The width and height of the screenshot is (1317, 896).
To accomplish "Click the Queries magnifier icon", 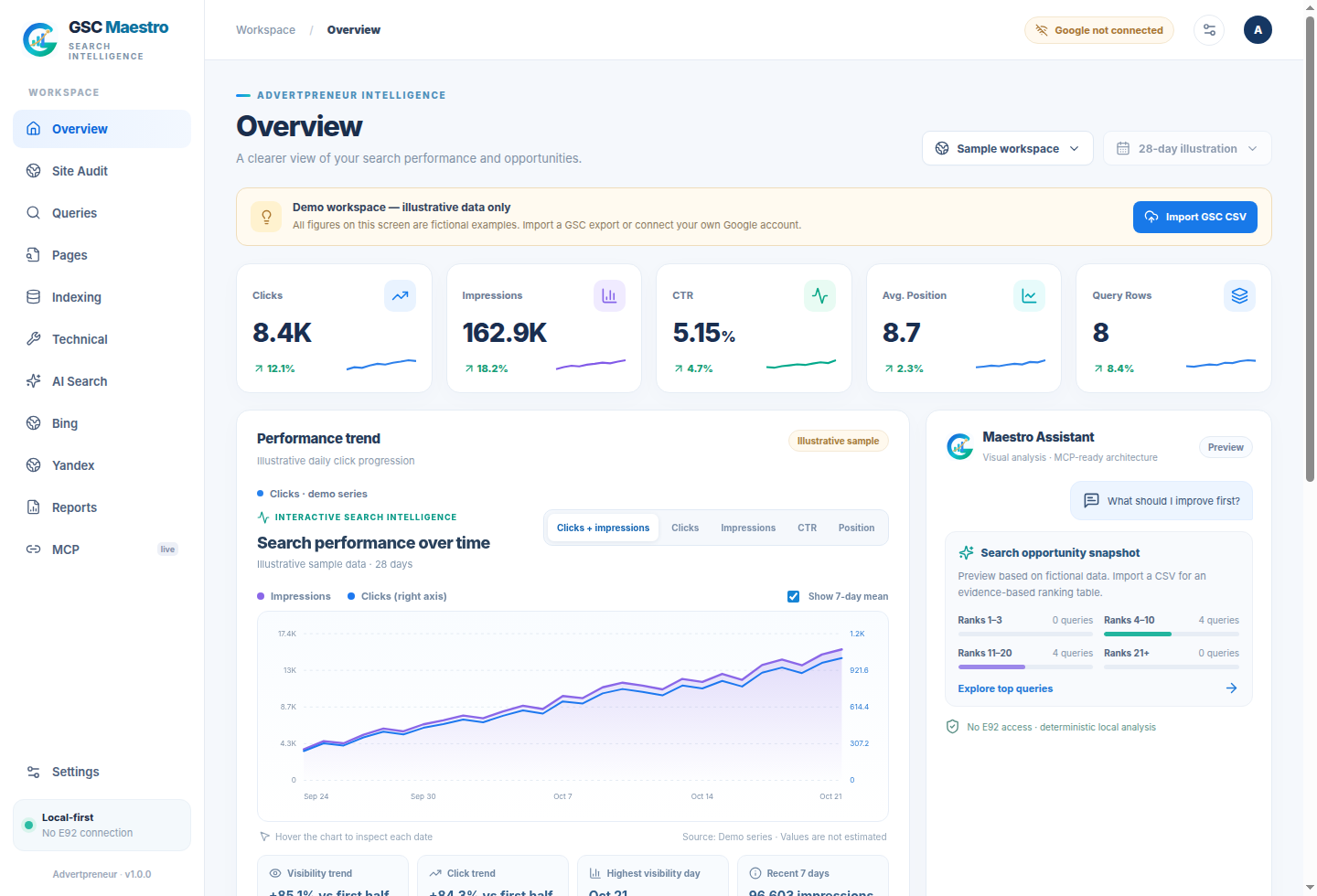I will point(34,213).
